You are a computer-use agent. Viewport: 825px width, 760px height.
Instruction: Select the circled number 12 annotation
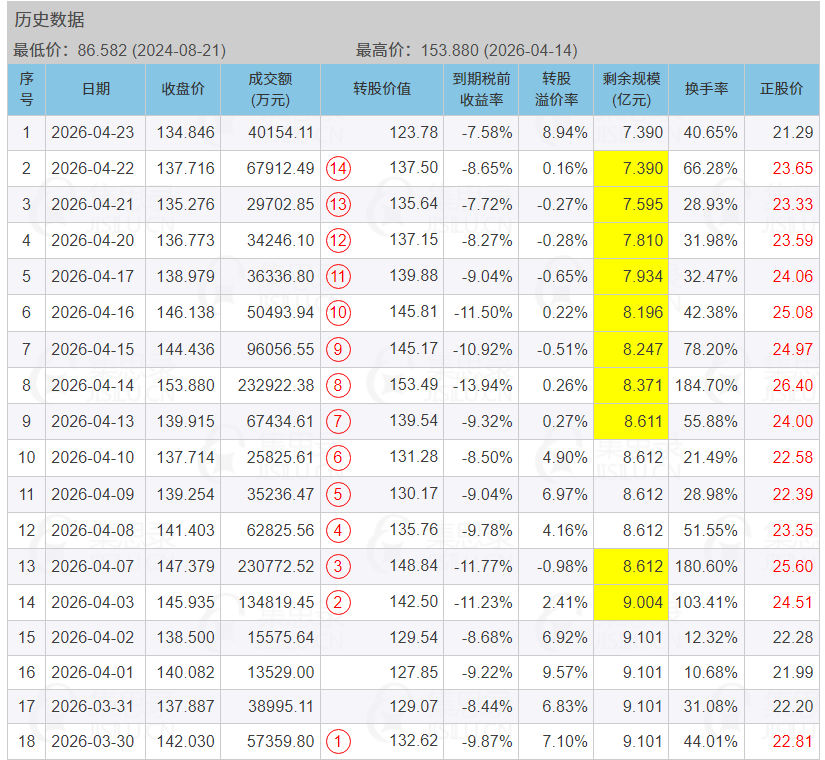point(338,240)
